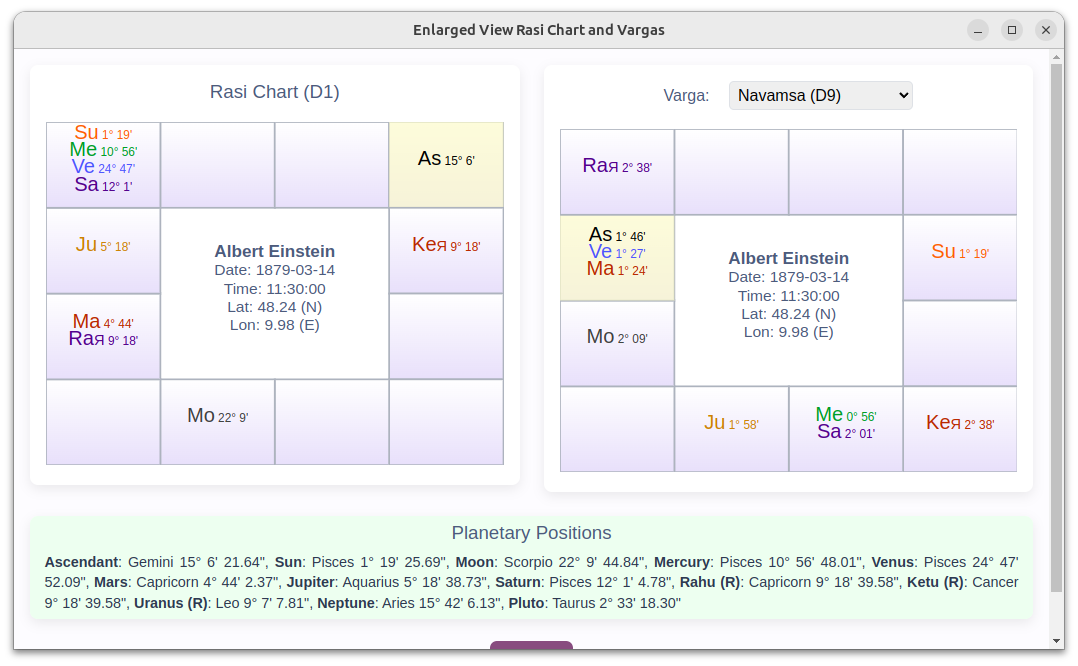Click Su 1° 19' in Navamsa chart

960,252
